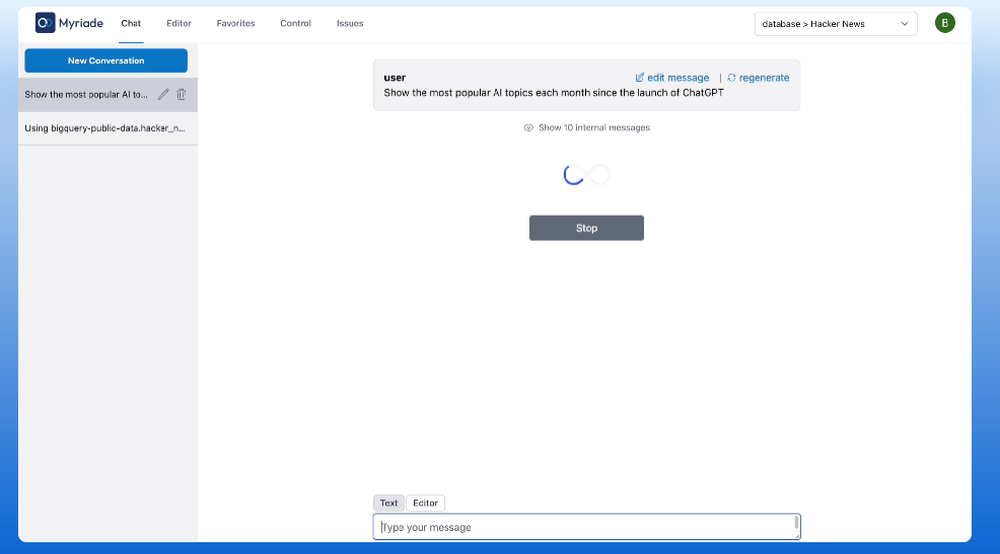1000x554 pixels.
Task: Rename the 'Show the most popular AI' conversation
Action: (x=163, y=94)
